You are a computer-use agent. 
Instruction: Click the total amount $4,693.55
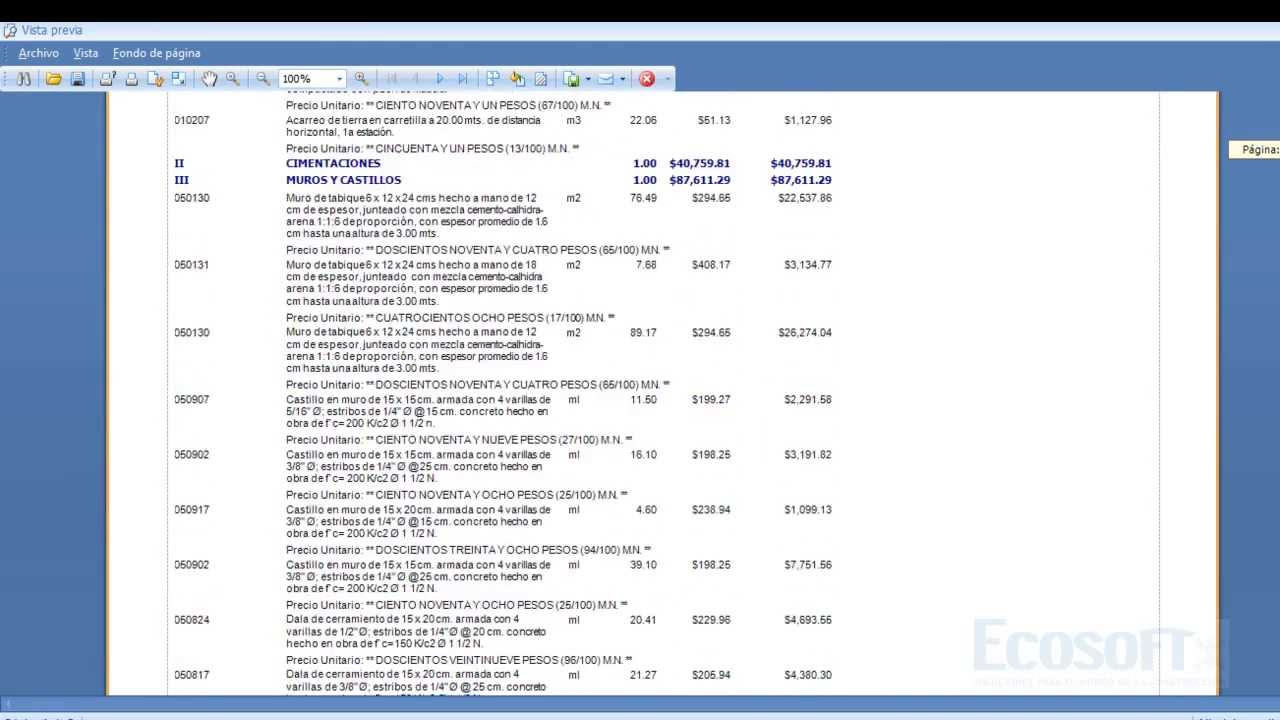(808, 620)
